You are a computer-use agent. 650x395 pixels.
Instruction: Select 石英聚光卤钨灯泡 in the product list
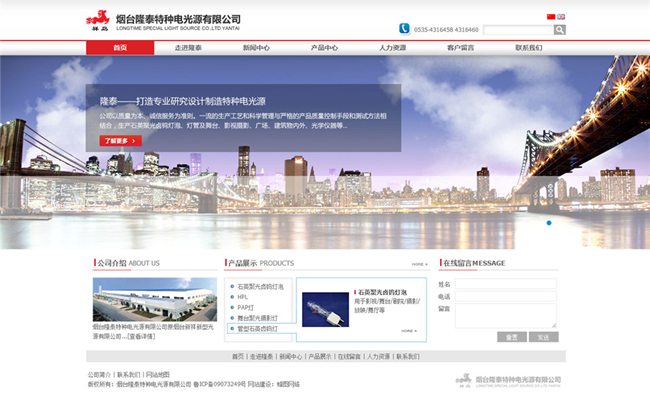click(x=260, y=286)
